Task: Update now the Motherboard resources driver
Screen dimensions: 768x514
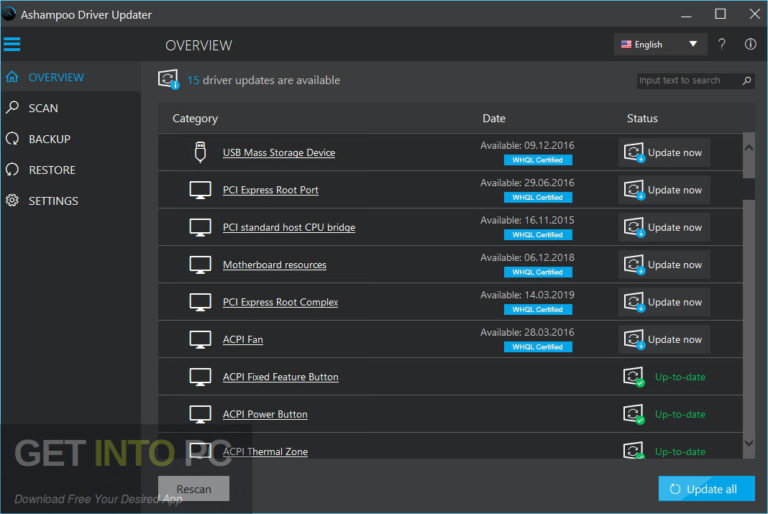Action: click(664, 265)
